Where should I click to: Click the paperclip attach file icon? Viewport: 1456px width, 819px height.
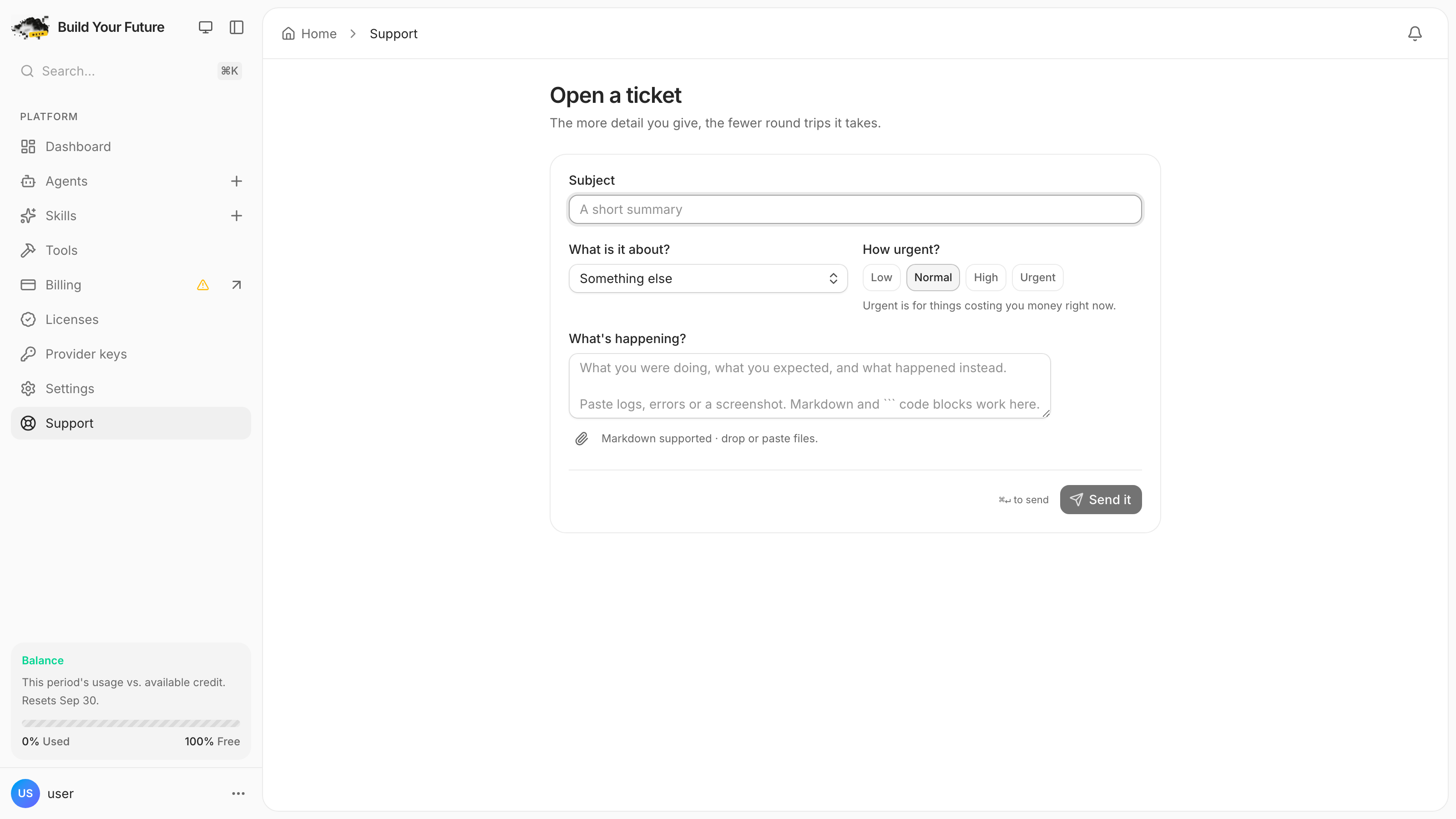click(x=581, y=439)
